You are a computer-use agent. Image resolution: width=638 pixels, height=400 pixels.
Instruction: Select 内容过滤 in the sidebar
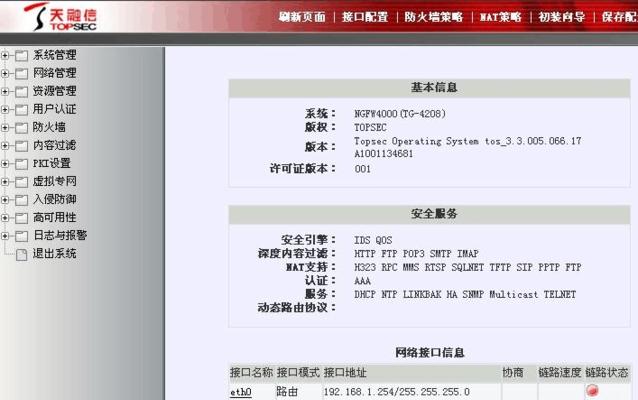pyautogui.click(x=55, y=145)
